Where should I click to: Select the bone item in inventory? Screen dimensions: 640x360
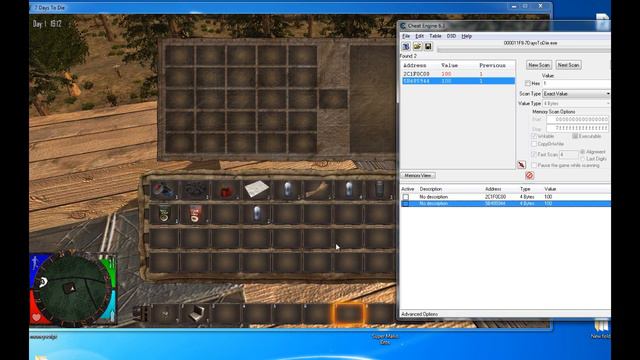click(x=318, y=189)
